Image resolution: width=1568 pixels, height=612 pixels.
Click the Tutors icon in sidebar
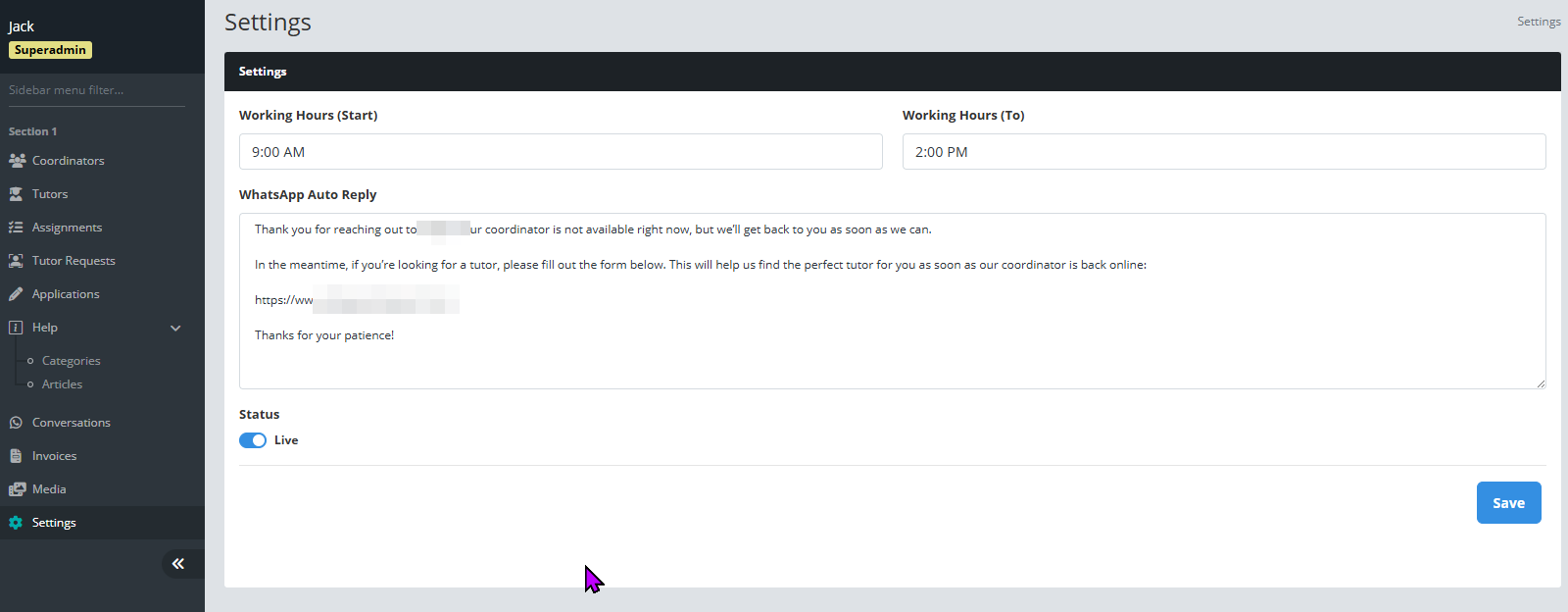(16, 194)
